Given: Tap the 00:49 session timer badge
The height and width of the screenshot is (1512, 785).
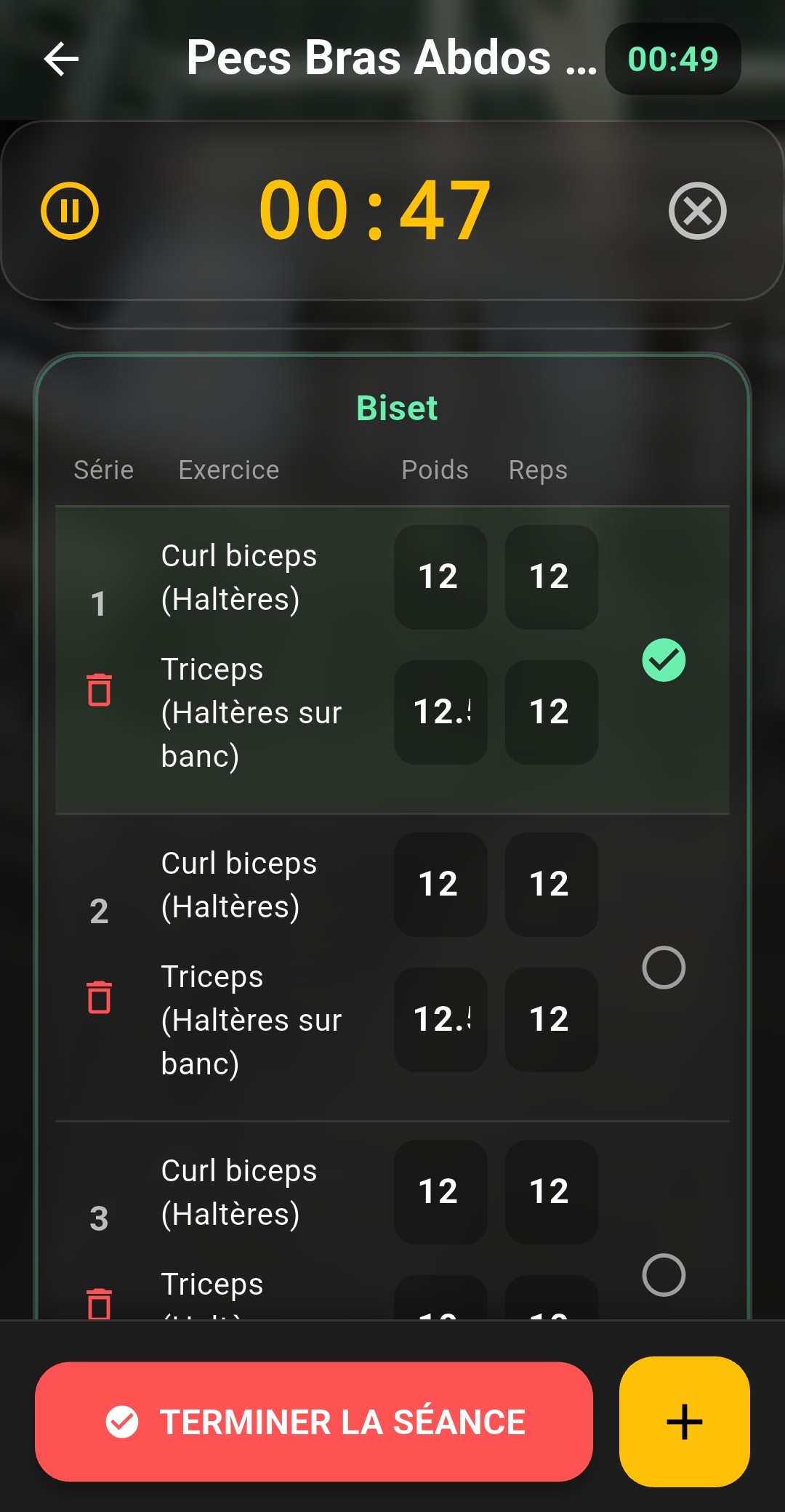Looking at the screenshot, I should tap(672, 60).
